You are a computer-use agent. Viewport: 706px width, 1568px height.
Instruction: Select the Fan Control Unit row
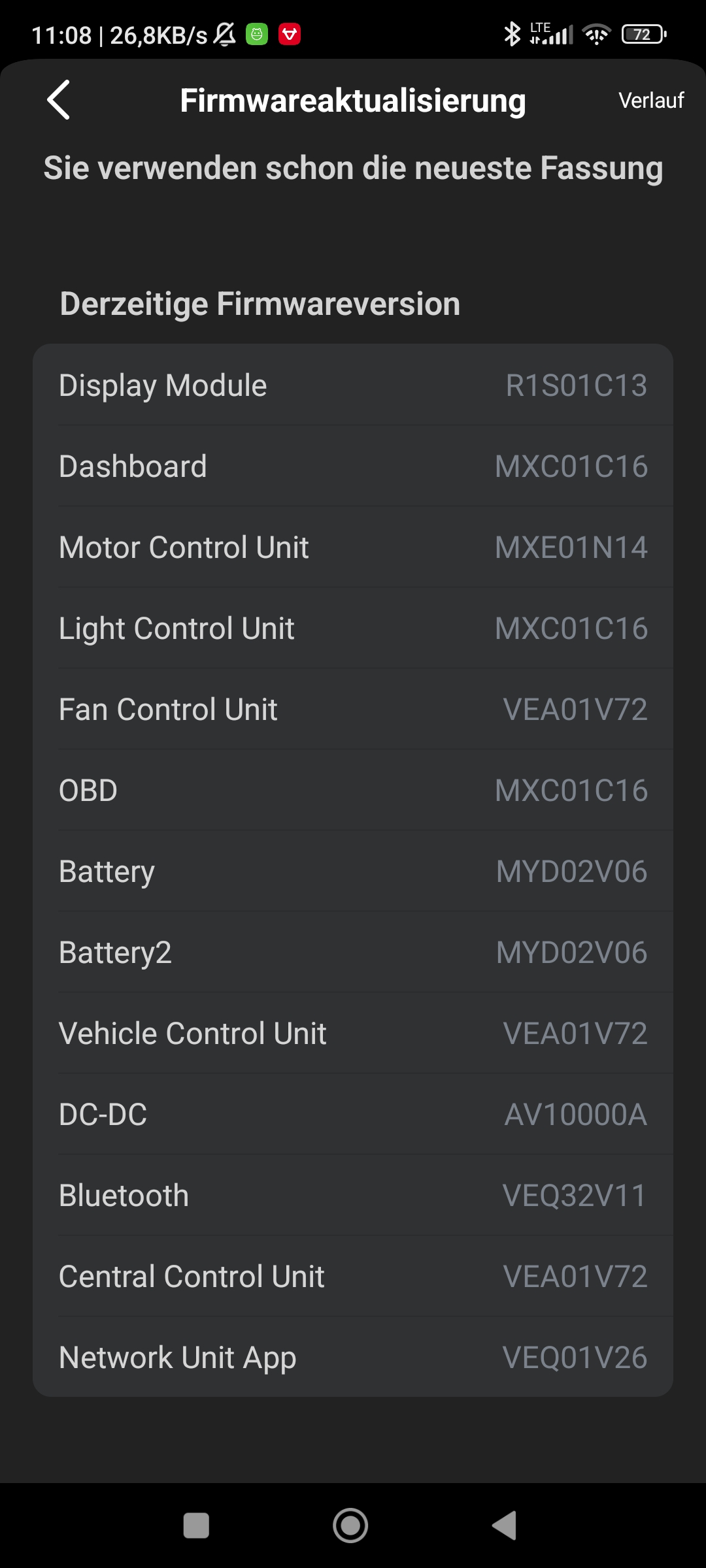(x=353, y=710)
